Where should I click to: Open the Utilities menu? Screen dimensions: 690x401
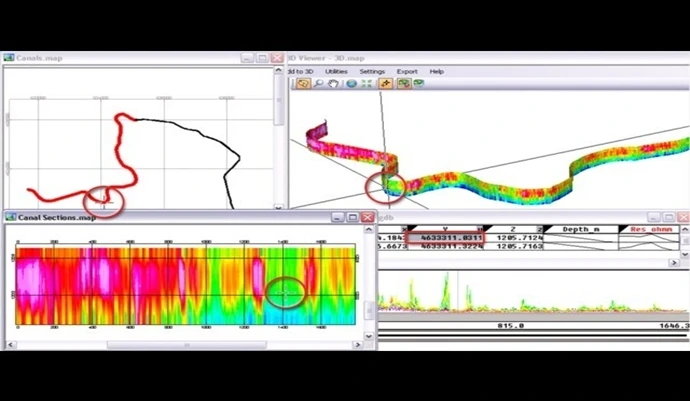coord(336,72)
